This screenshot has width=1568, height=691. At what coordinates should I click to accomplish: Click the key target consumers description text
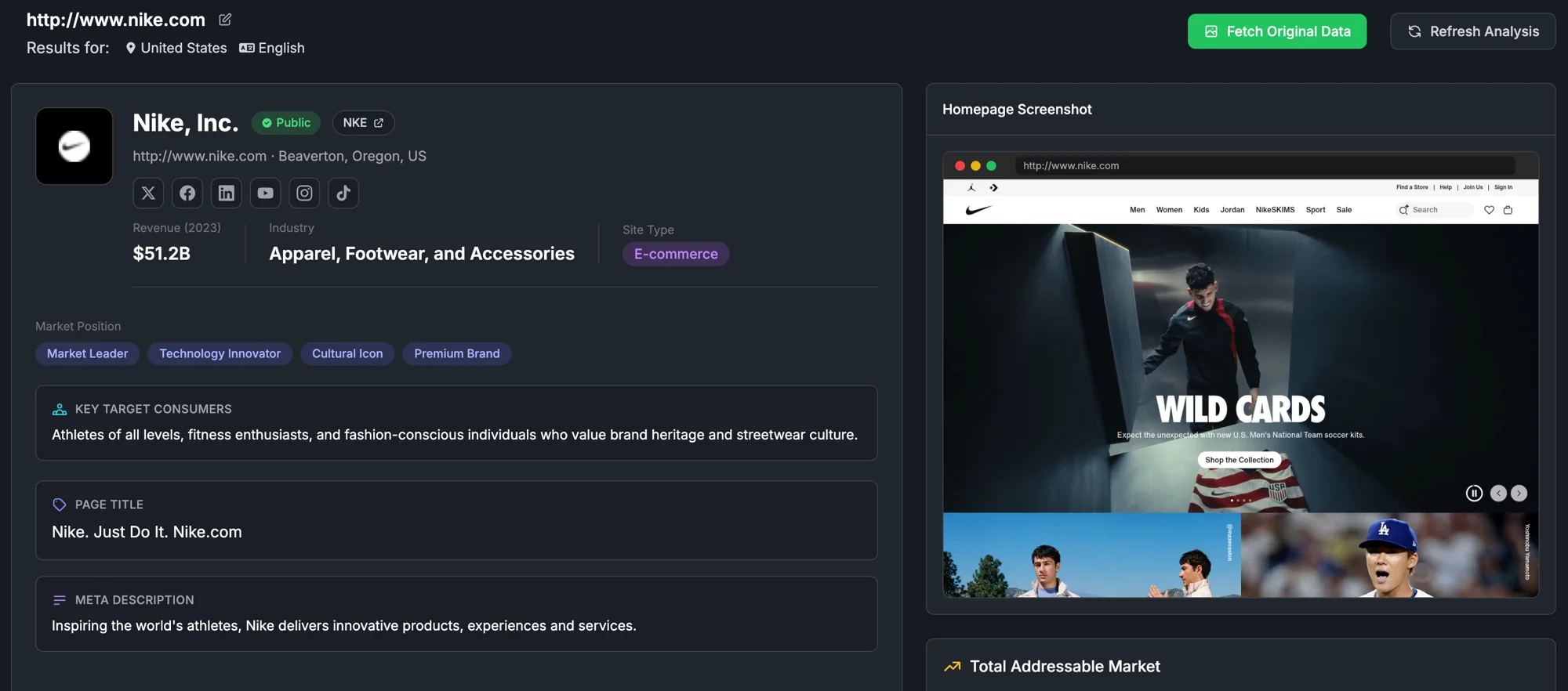pyautogui.click(x=455, y=435)
